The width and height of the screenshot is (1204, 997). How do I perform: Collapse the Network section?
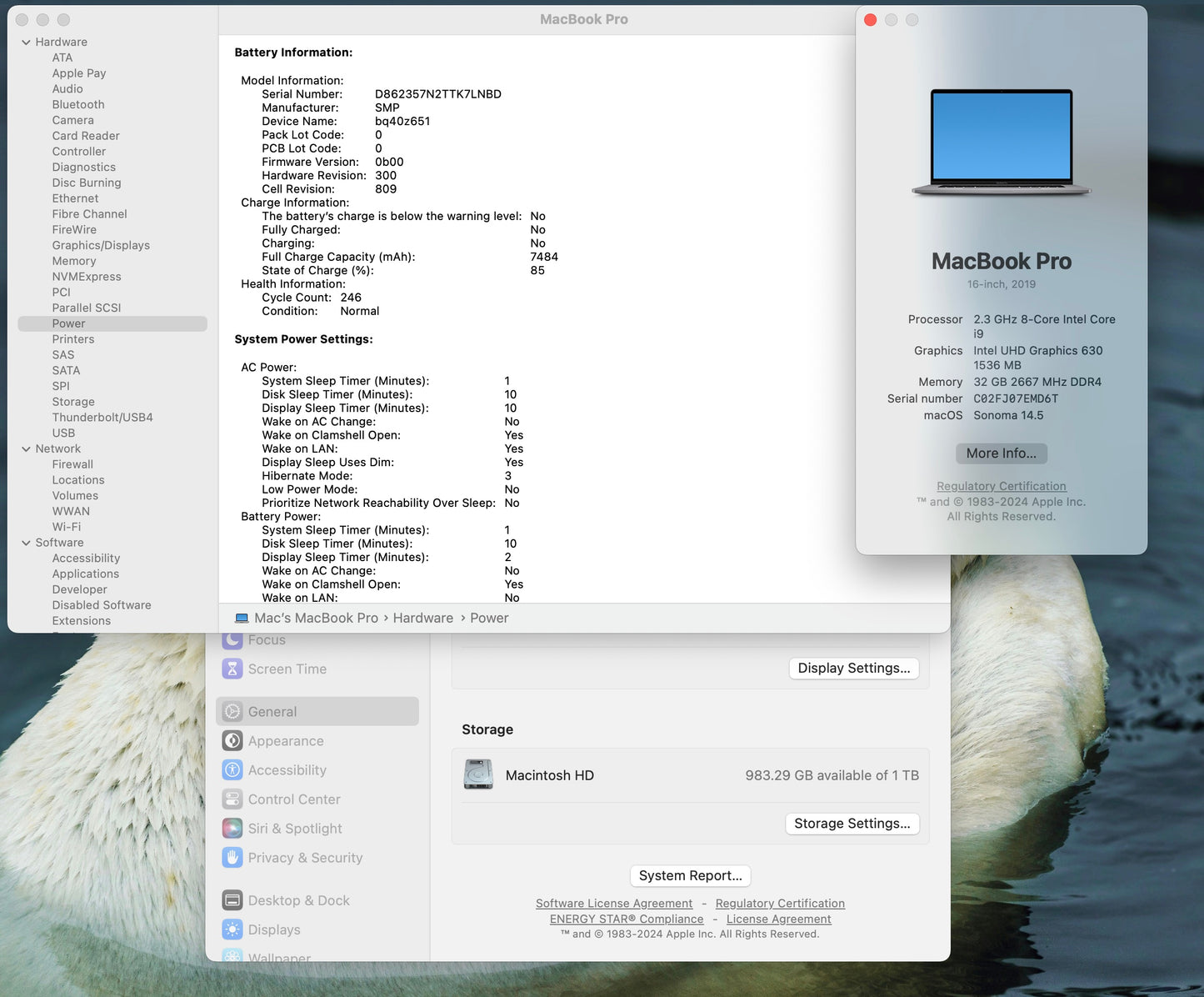27,448
